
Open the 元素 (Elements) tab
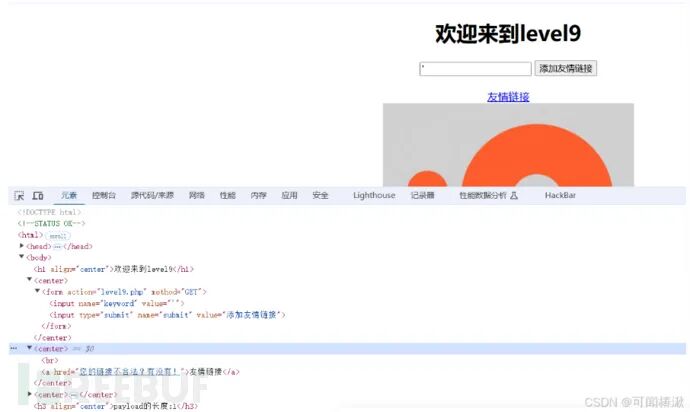69,195
